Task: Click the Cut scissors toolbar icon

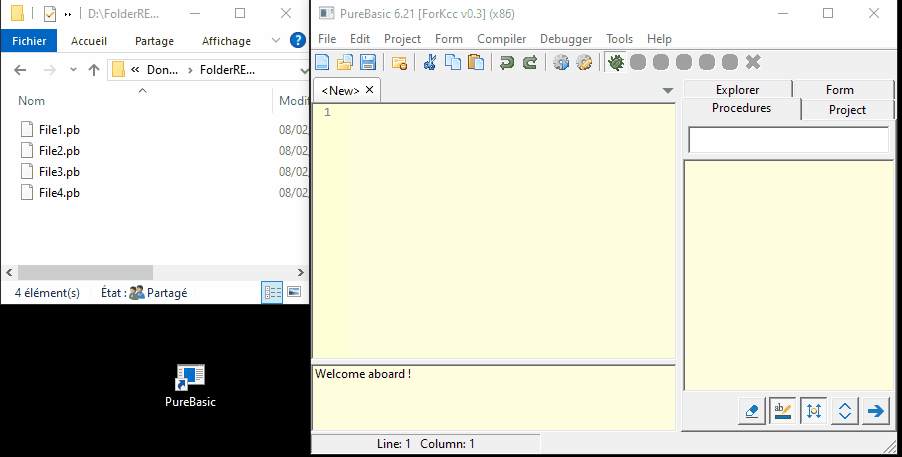Action: [x=430, y=62]
